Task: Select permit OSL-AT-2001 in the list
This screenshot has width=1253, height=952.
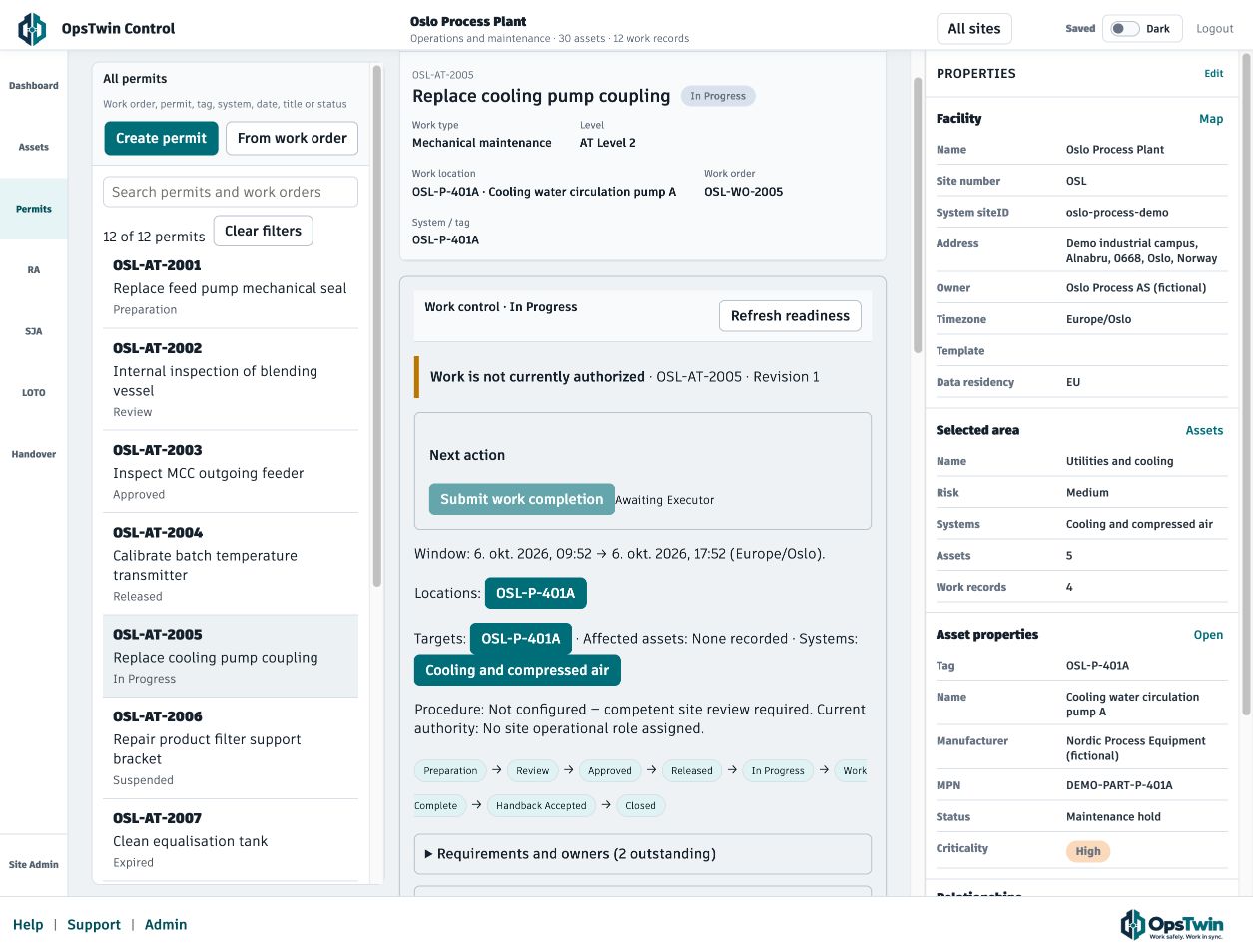Action: tap(231, 287)
